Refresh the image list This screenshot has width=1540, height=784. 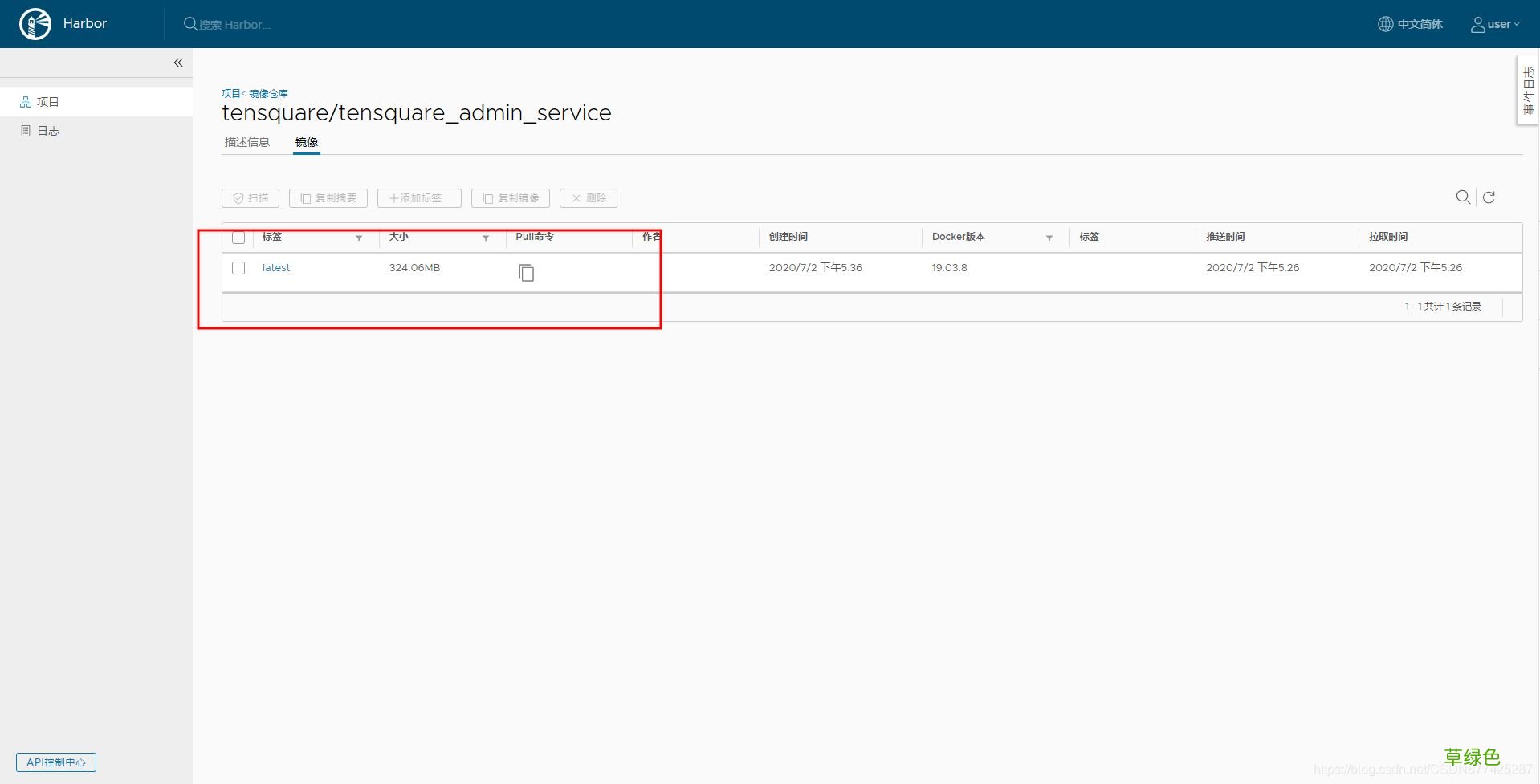tap(1489, 197)
